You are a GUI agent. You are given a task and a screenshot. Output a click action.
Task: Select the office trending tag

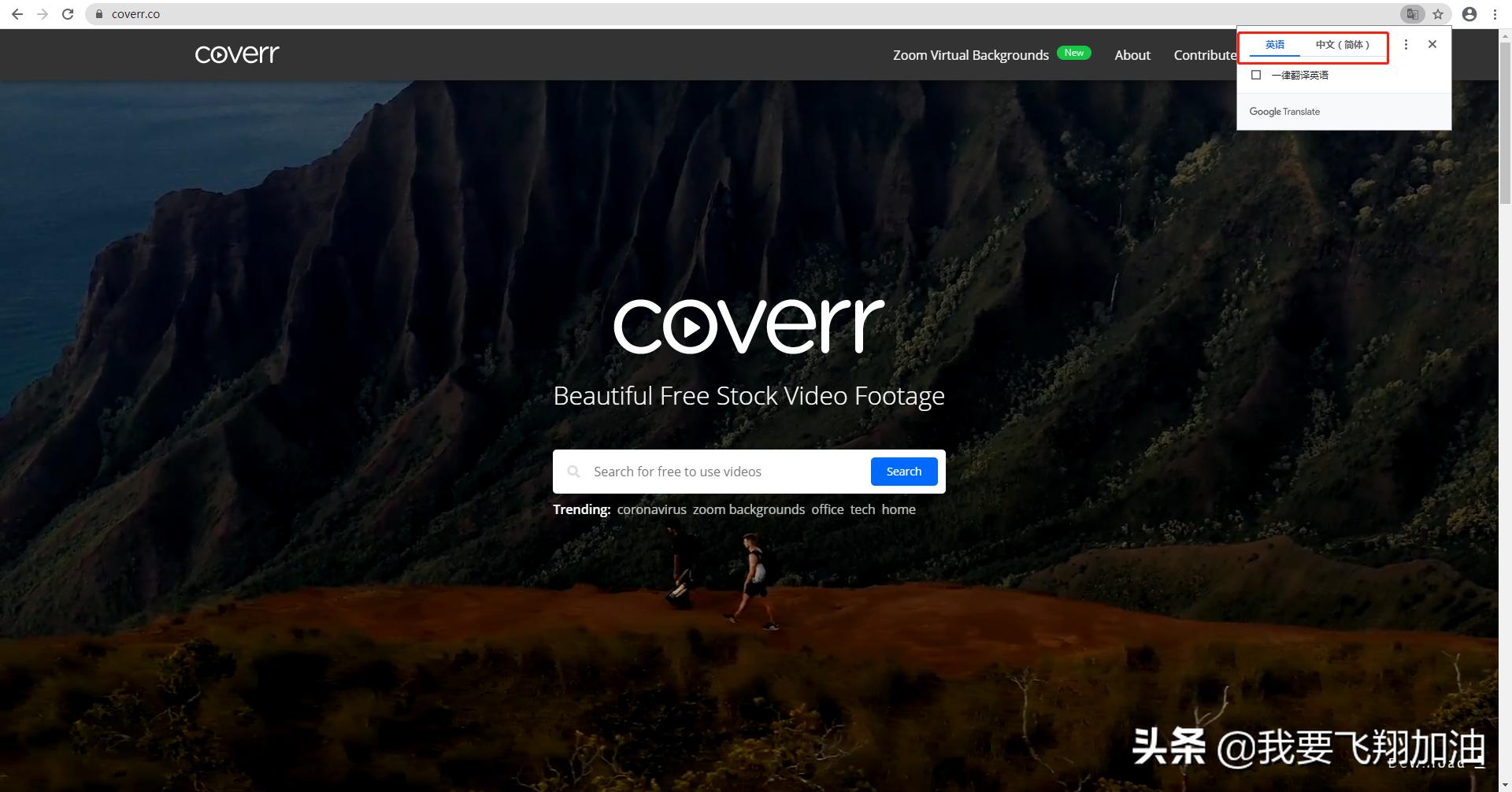pos(828,509)
